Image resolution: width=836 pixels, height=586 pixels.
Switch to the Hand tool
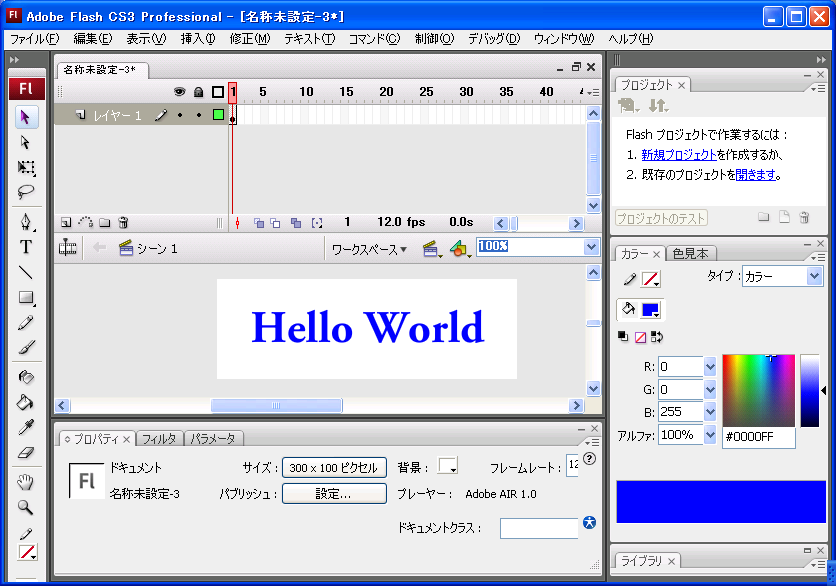point(26,482)
